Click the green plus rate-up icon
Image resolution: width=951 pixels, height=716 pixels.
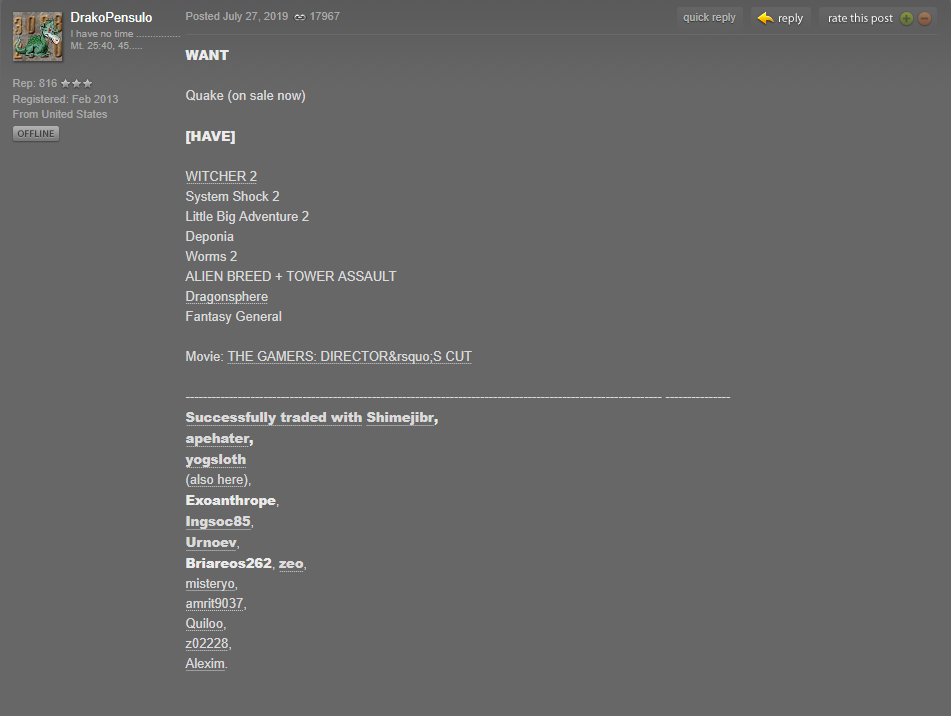point(906,18)
